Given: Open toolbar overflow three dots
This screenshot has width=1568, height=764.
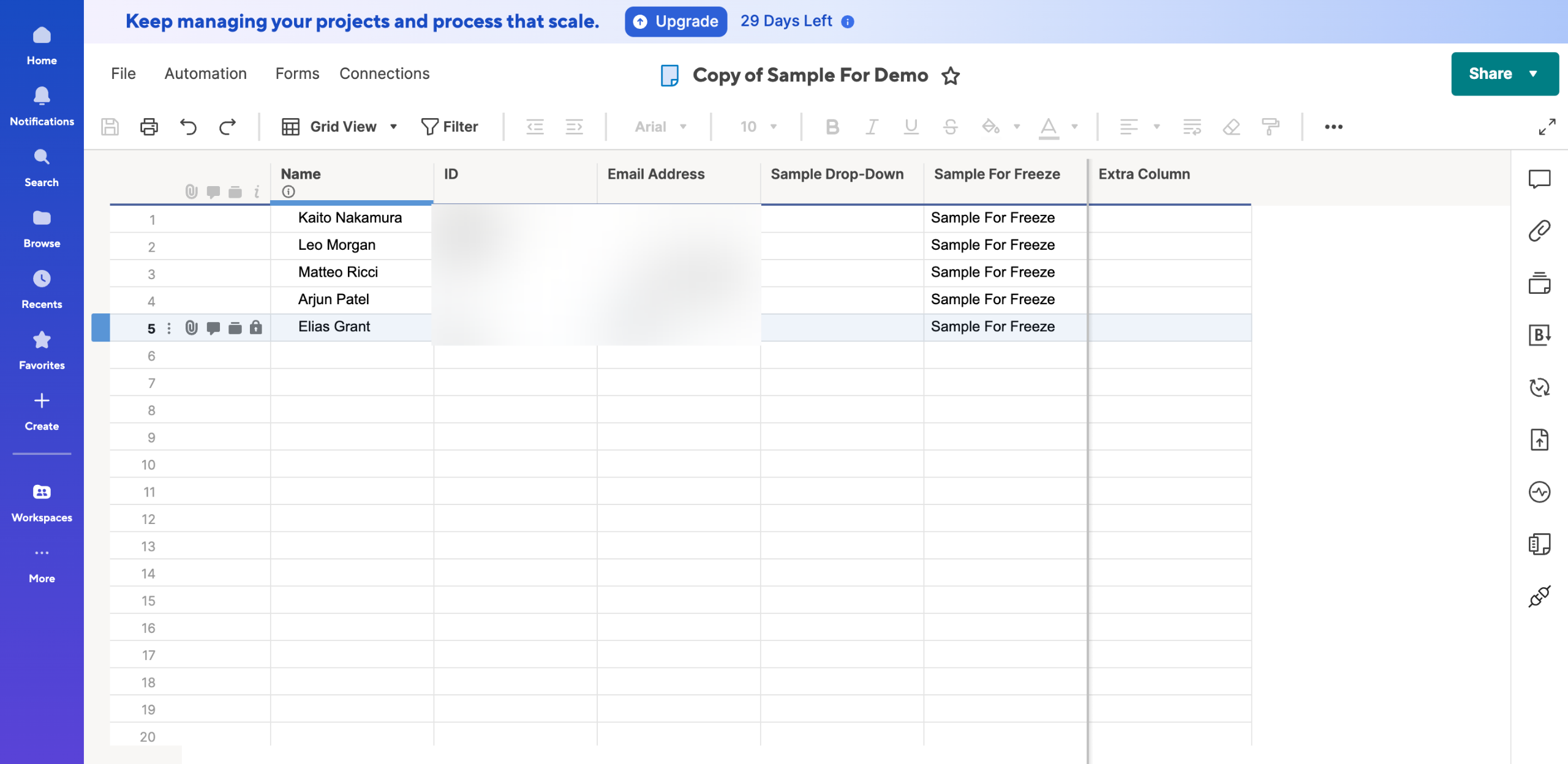Looking at the screenshot, I should pos(1333,127).
